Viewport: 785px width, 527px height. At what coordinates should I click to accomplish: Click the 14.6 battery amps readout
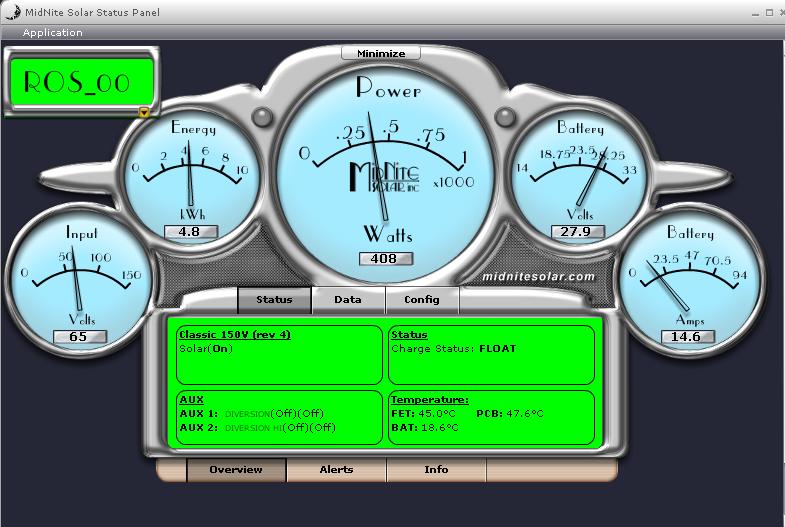(688, 336)
